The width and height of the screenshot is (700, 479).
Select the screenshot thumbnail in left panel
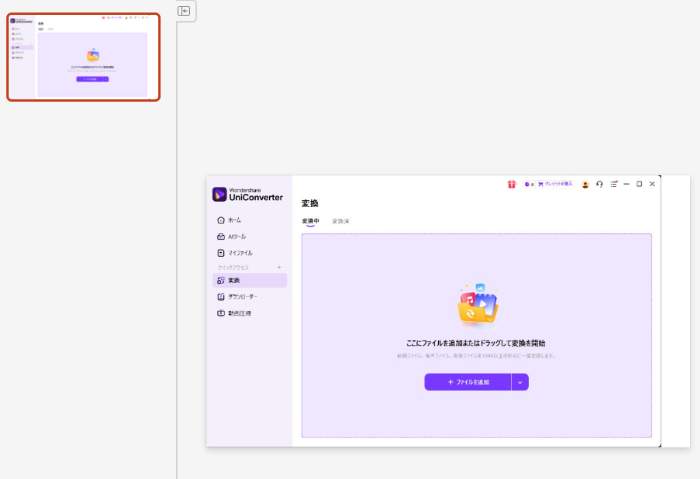(83, 57)
